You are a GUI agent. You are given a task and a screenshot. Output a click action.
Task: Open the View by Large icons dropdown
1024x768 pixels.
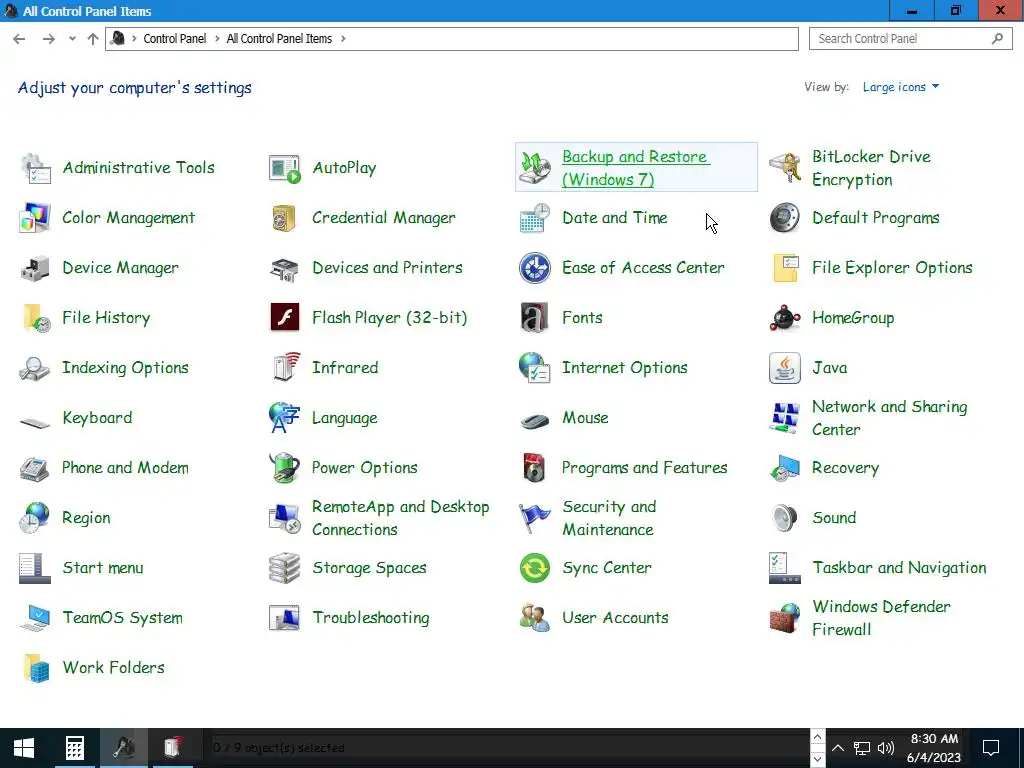[901, 87]
